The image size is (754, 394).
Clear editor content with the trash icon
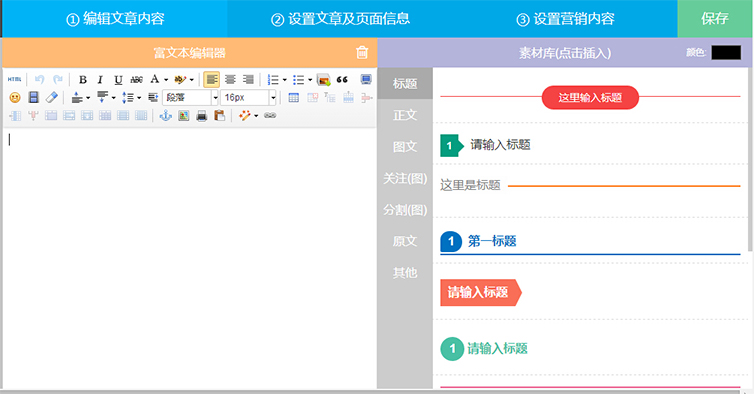click(362, 52)
